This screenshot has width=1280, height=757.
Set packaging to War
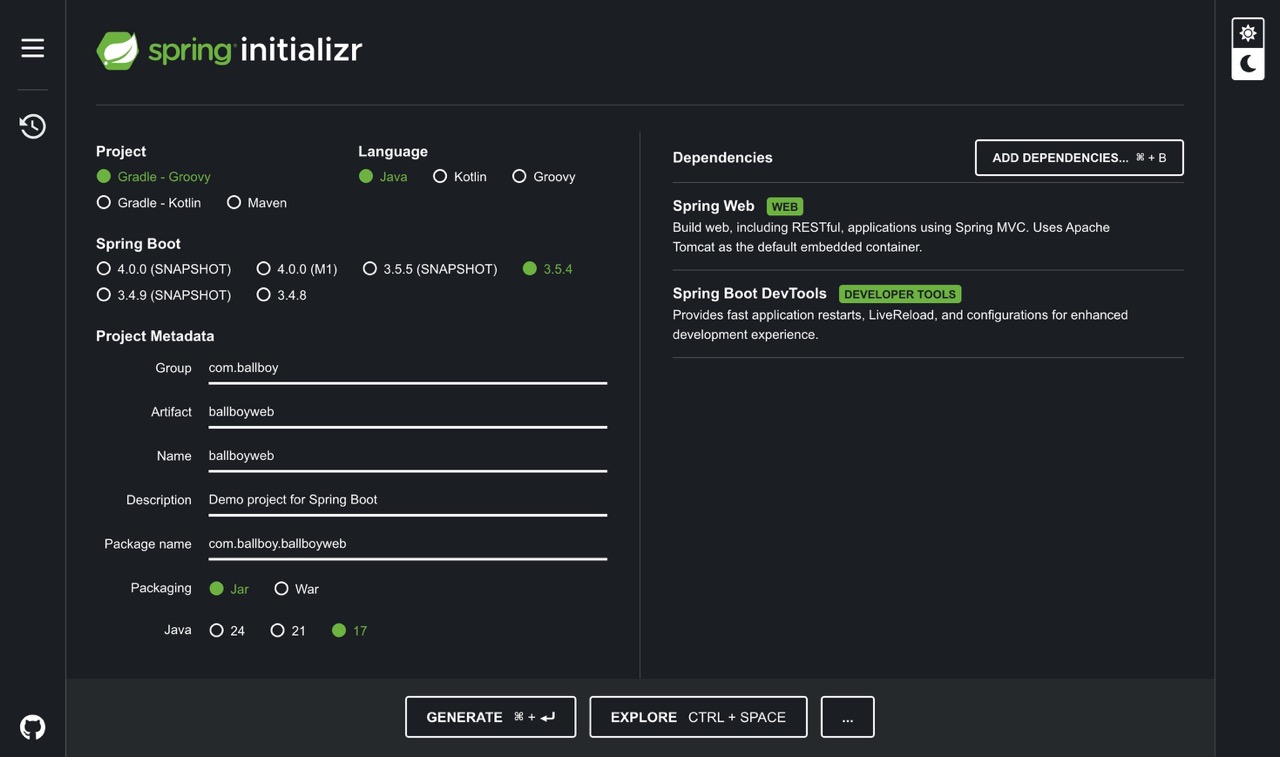pyautogui.click(x=282, y=589)
